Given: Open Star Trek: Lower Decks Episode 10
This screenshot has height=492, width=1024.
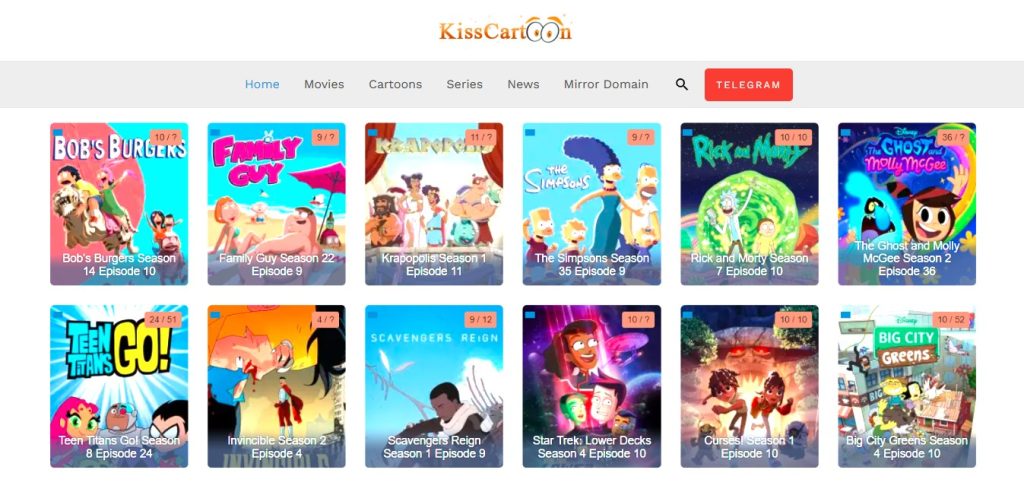Looking at the screenshot, I should pos(592,386).
